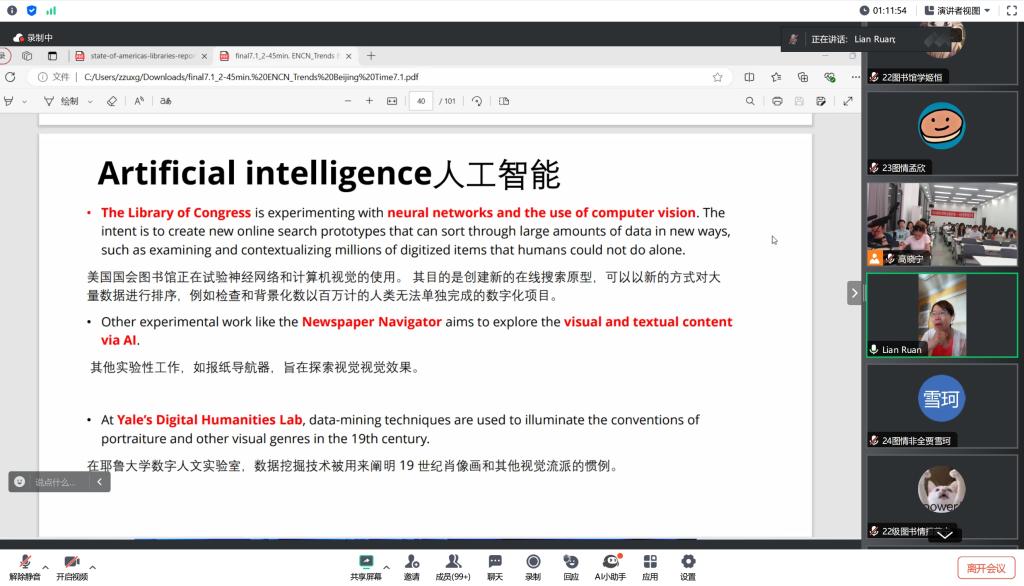Click the PDF page number field
1024x586 pixels.
click(x=421, y=101)
